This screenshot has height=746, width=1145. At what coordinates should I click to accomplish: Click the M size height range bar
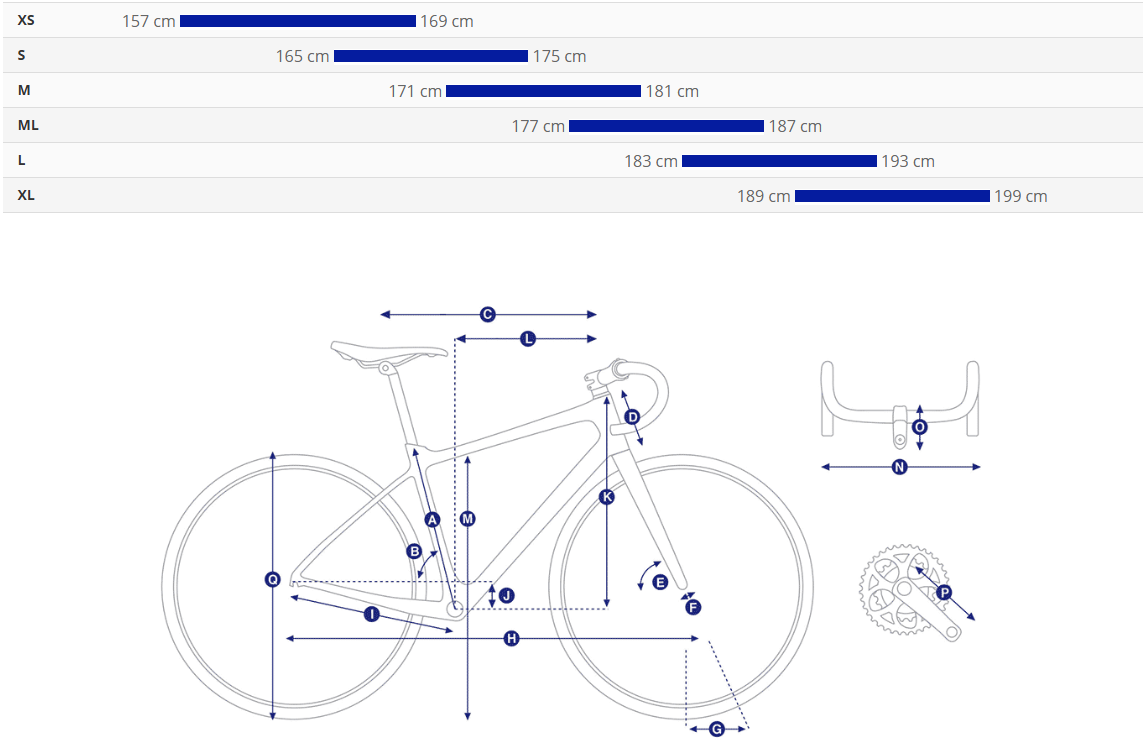tap(543, 91)
